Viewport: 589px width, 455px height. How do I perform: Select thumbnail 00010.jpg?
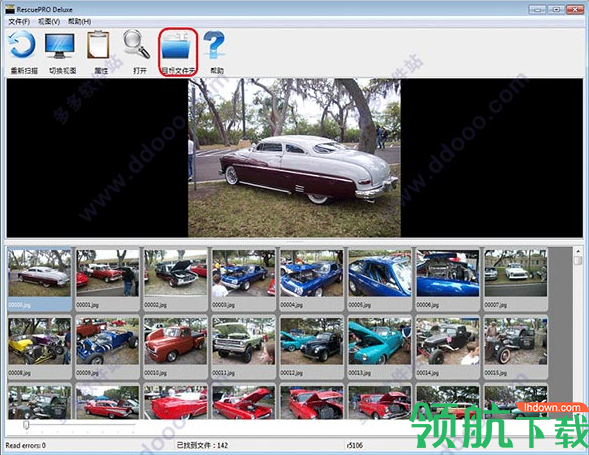pos(175,347)
